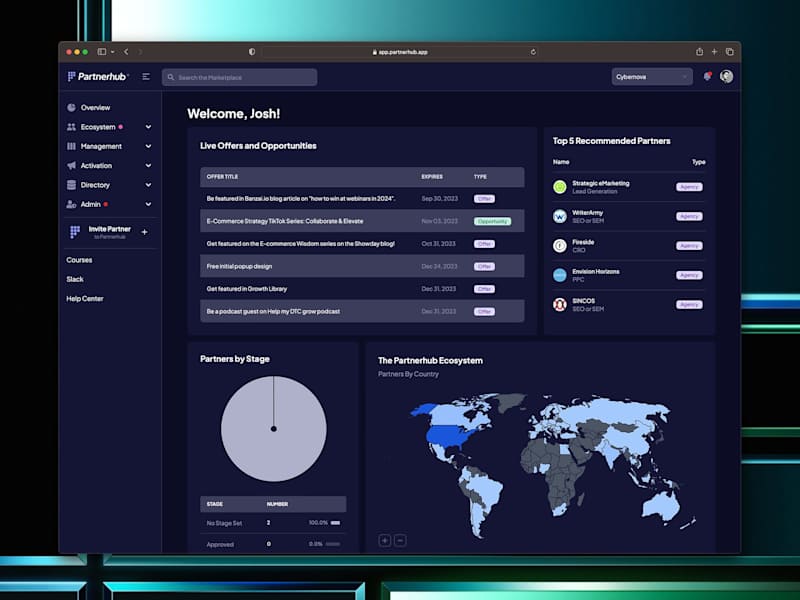Click the Fireside partner name
The height and width of the screenshot is (600, 800).
(583, 242)
